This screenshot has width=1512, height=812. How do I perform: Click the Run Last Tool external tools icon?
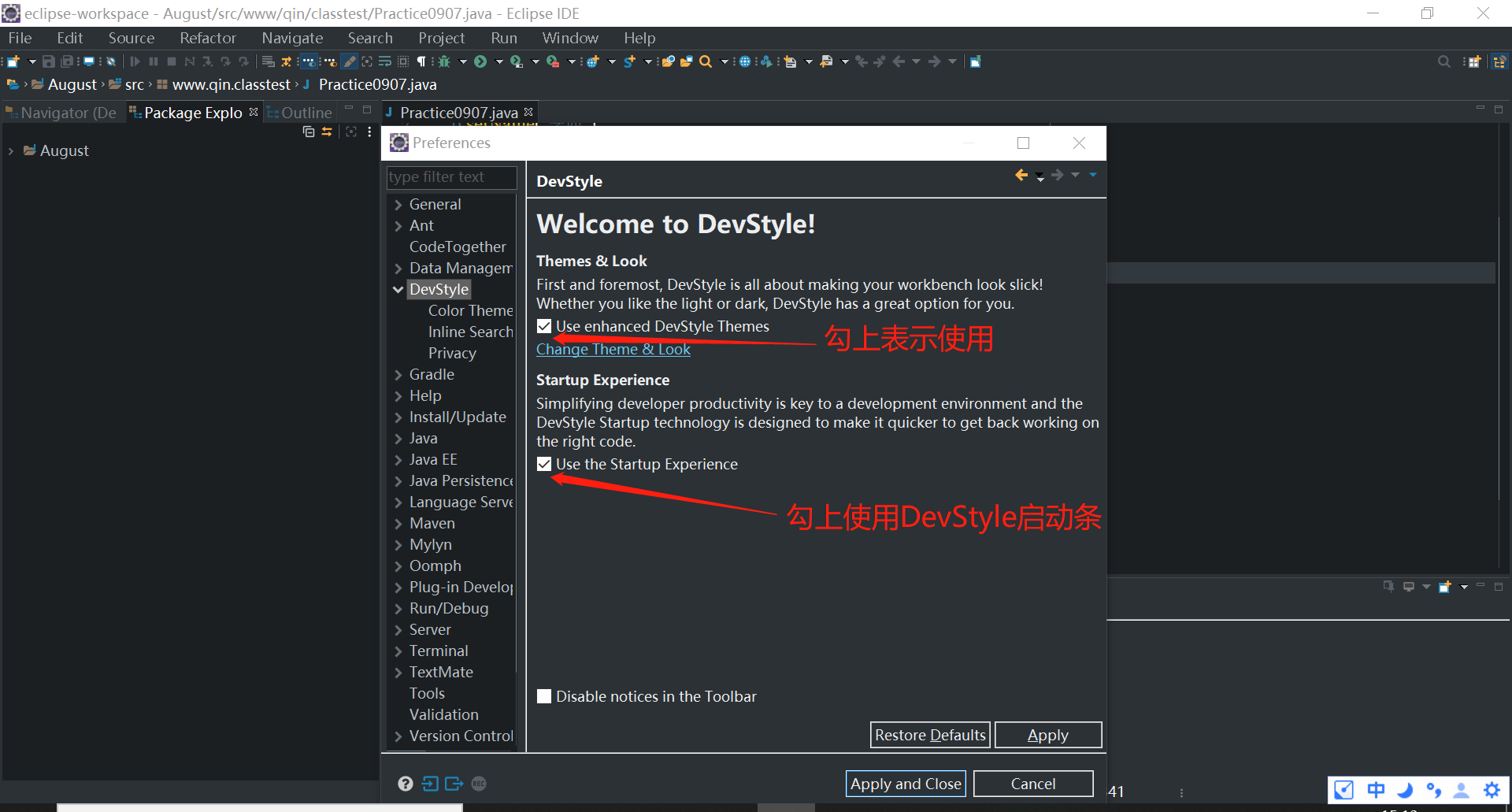tap(553, 61)
